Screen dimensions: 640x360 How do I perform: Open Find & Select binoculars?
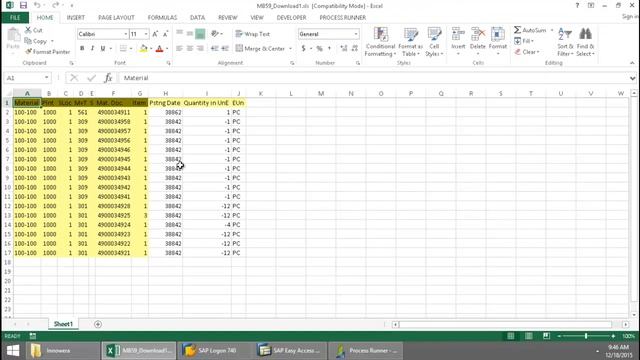coord(585,42)
